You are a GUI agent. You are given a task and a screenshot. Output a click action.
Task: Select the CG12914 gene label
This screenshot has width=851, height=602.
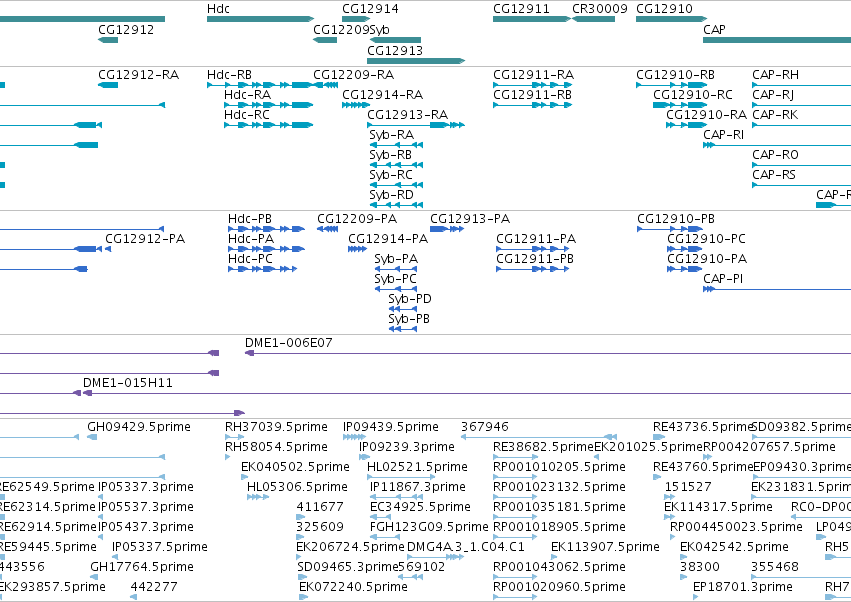370,9
